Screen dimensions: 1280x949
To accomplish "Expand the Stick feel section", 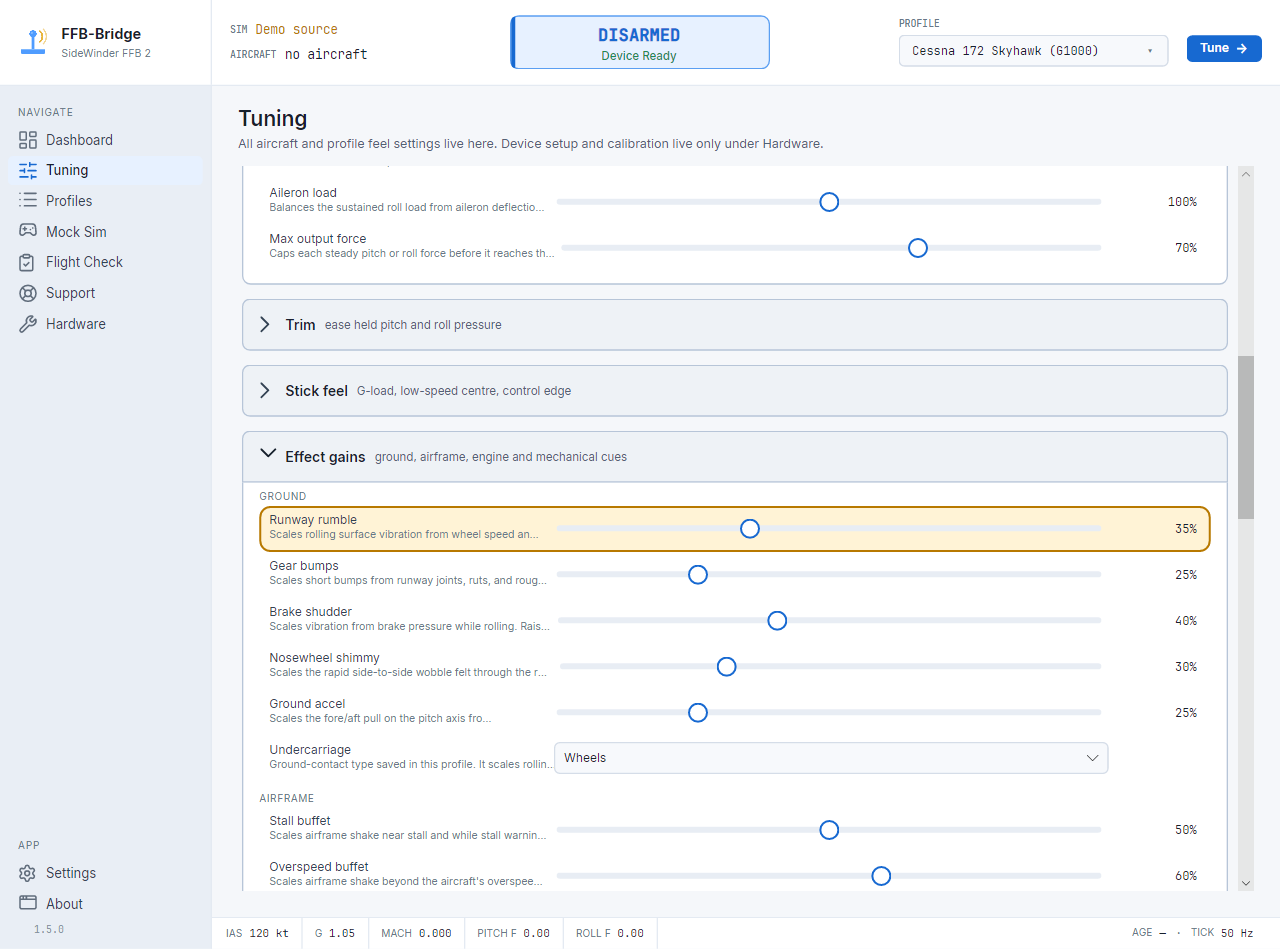I will point(735,391).
